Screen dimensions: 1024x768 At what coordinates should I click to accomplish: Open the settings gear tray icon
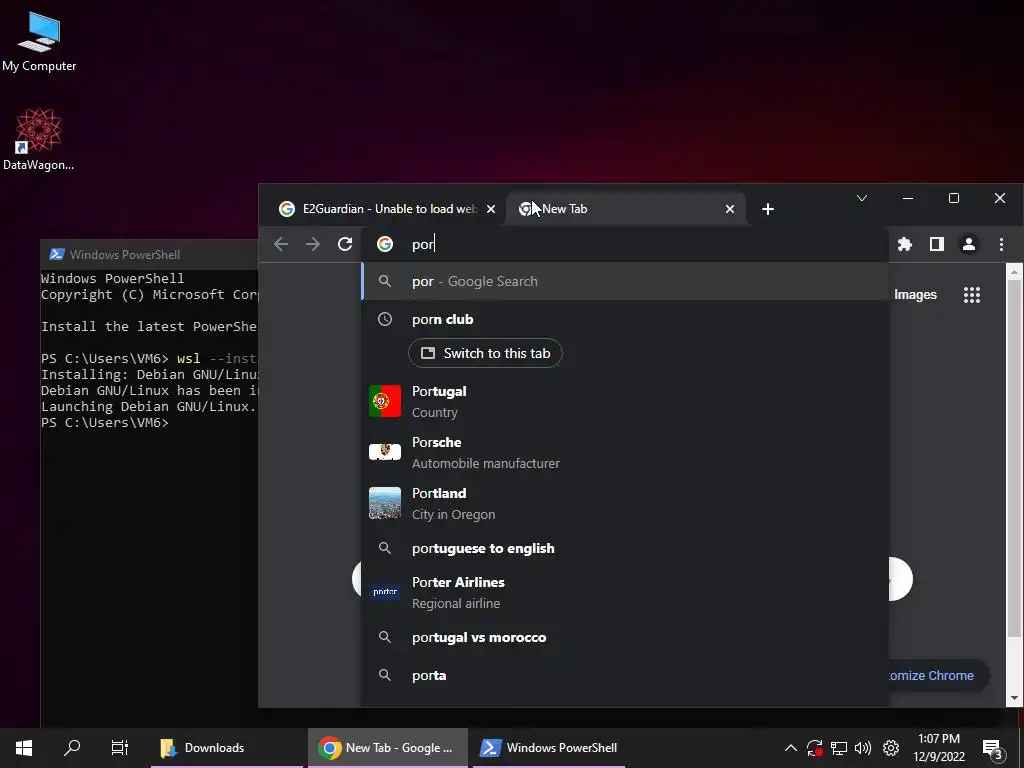pos(891,748)
